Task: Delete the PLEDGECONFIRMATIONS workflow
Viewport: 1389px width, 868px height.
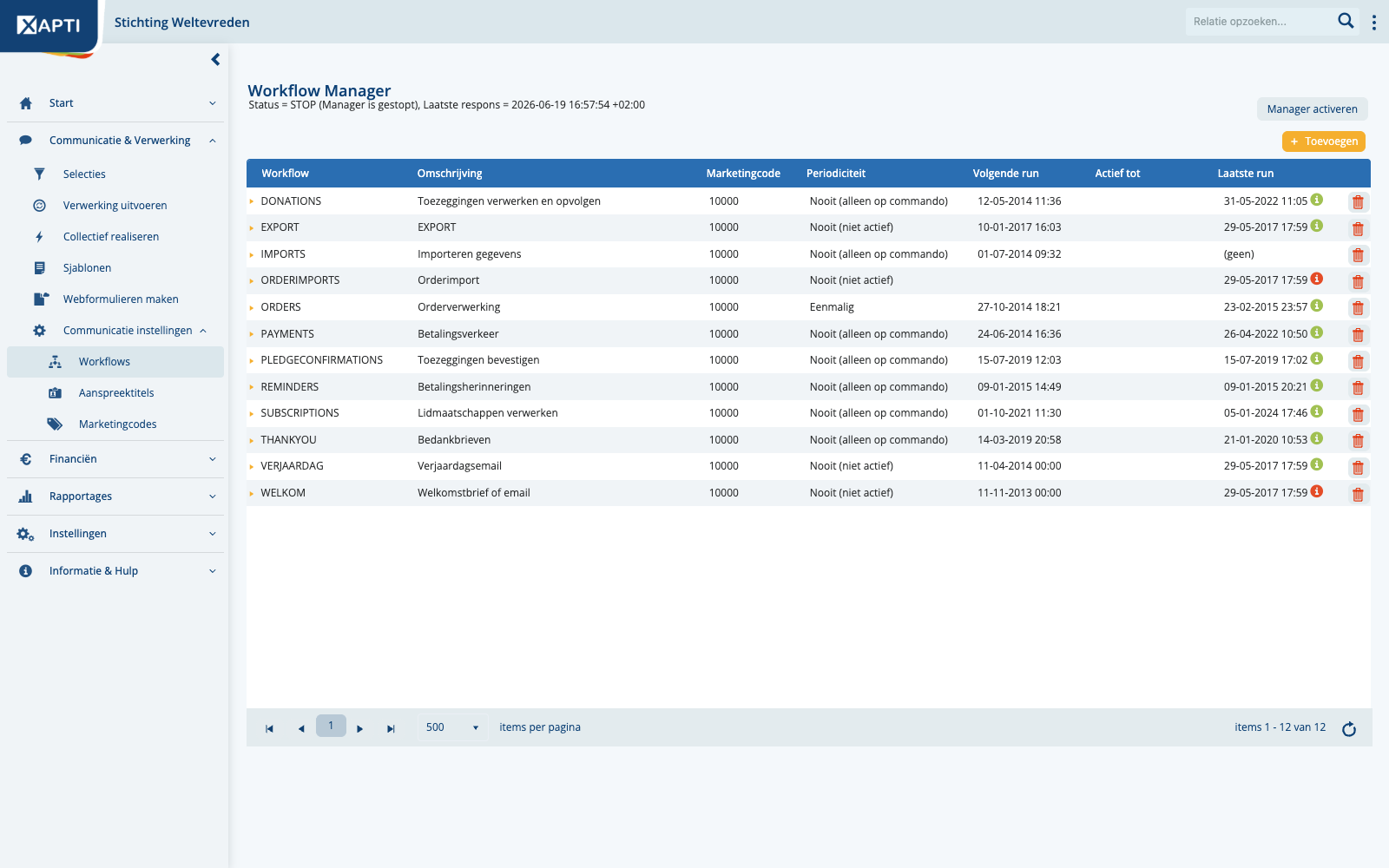Action: 1358,362
